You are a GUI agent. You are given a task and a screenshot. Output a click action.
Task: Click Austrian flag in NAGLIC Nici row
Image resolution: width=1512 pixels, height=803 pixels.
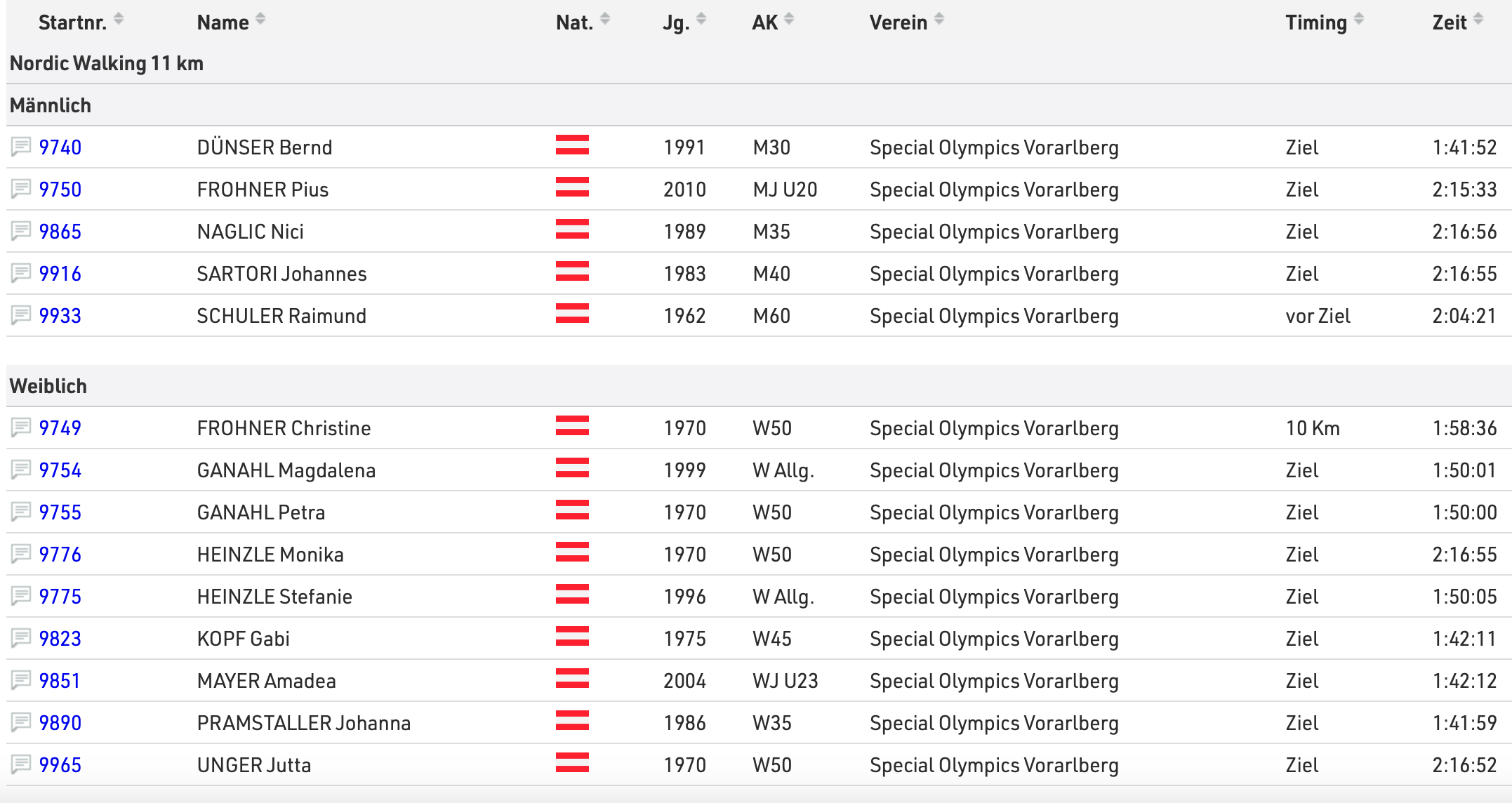click(572, 229)
